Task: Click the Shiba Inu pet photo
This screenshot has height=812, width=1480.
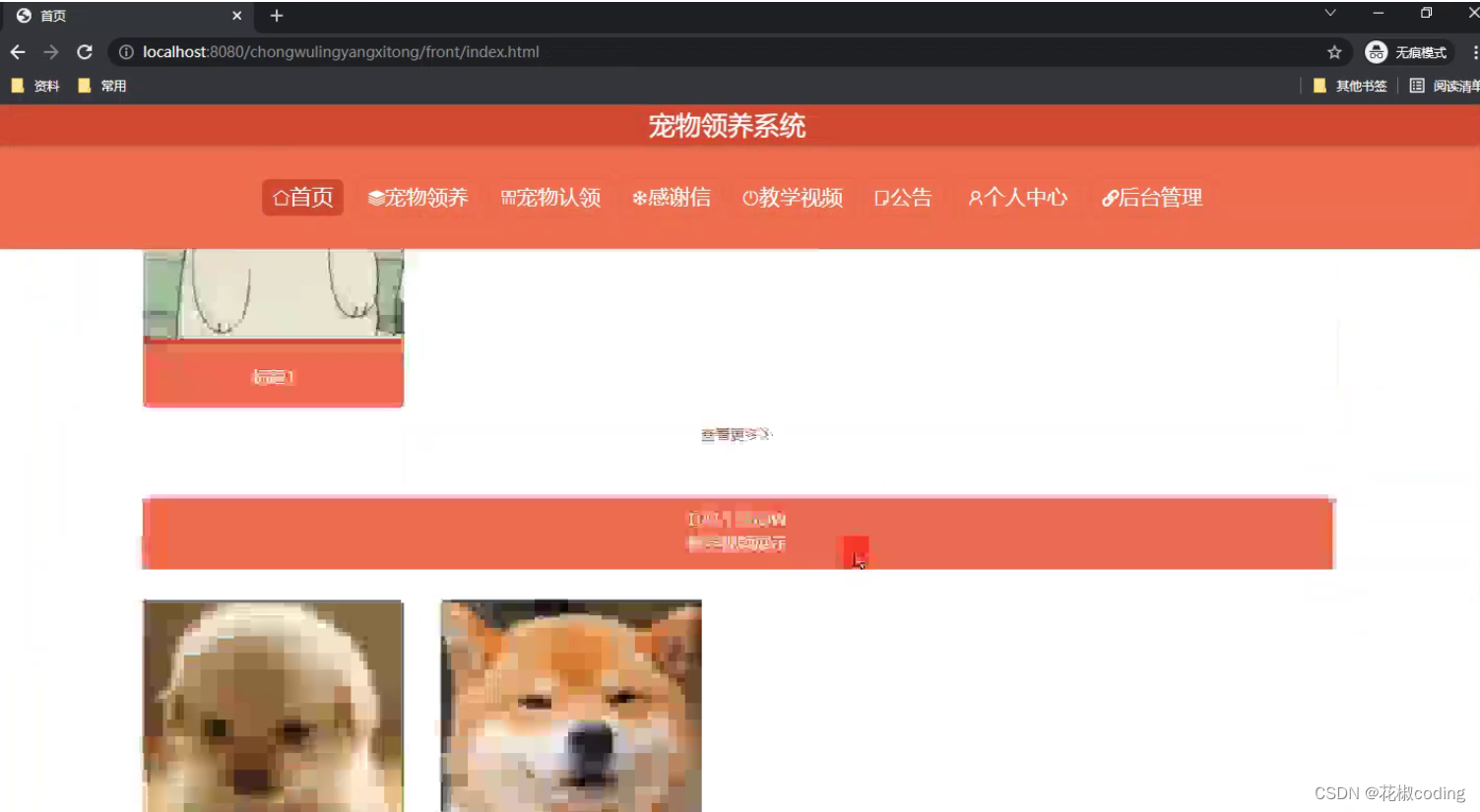Action: pyautogui.click(x=569, y=706)
